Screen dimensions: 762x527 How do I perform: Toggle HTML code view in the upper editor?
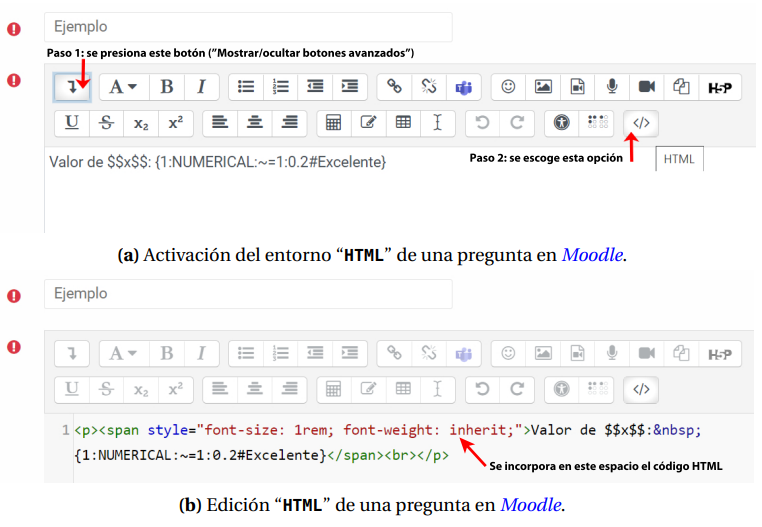[x=641, y=123]
